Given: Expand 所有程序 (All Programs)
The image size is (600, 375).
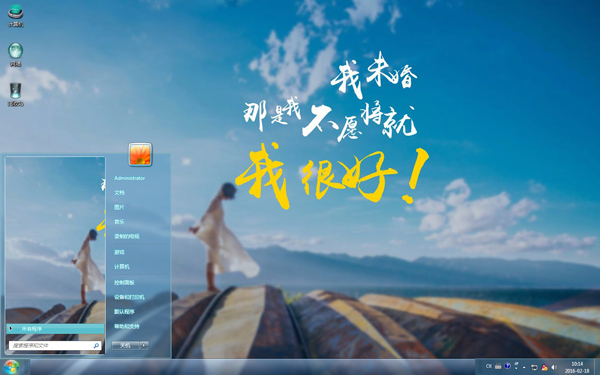Looking at the screenshot, I should tap(55, 329).
